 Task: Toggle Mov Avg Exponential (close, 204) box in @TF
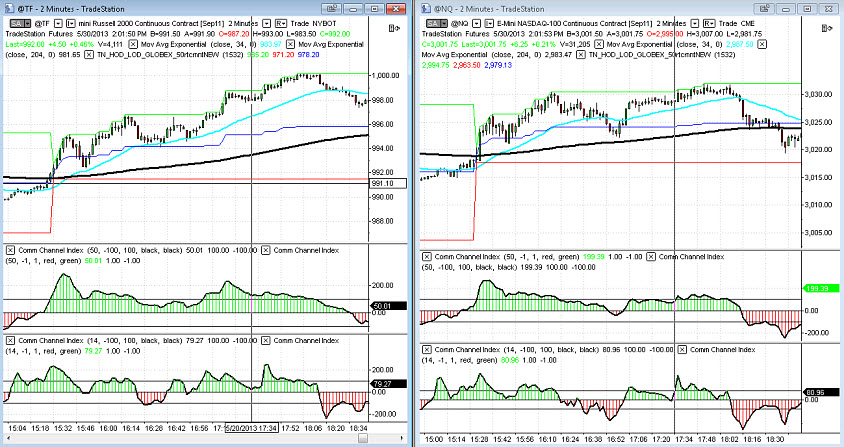(290, 44)
